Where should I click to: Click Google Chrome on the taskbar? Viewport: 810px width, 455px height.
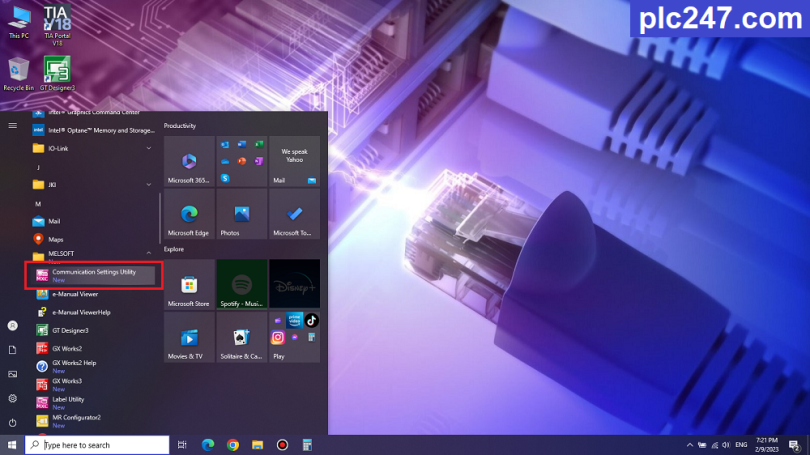click(x=233, y=445)
